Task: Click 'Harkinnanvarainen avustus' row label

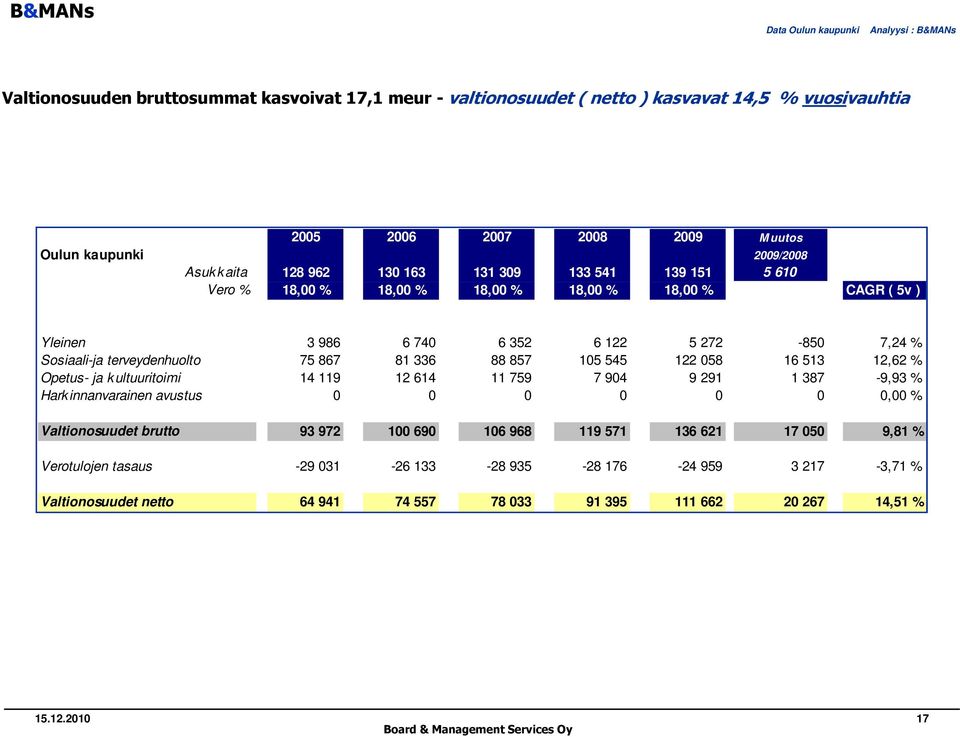Action: click(x=121, y=396)
